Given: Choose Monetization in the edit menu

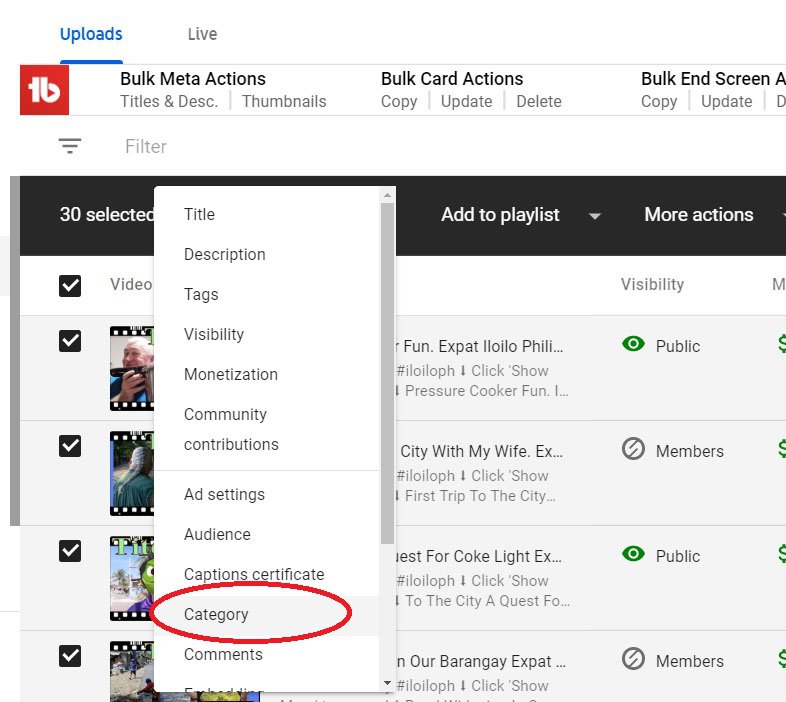Looking at the screenshot, I should [231, 374].
